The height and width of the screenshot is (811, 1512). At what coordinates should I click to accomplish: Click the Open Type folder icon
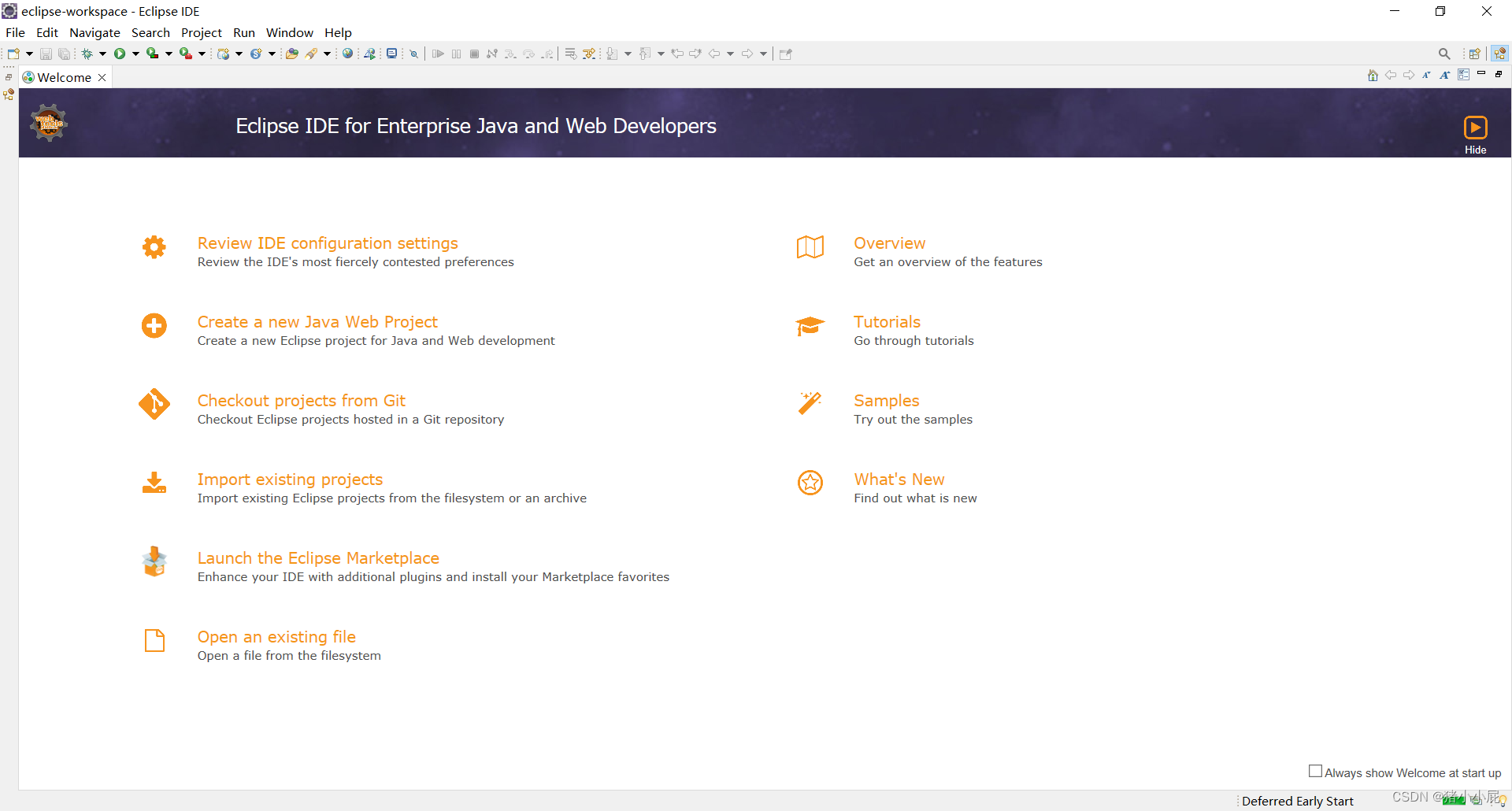pos(292,54)
